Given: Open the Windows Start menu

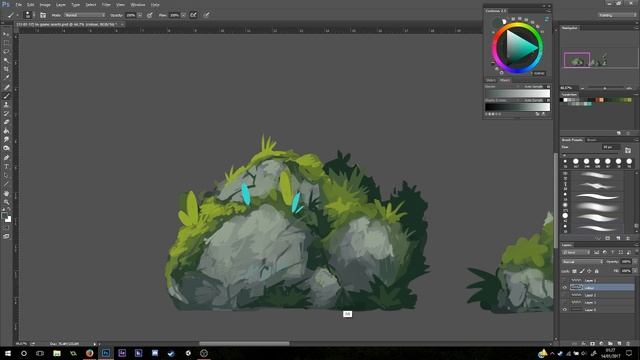Looking at the screenshot, I should 8,353.
